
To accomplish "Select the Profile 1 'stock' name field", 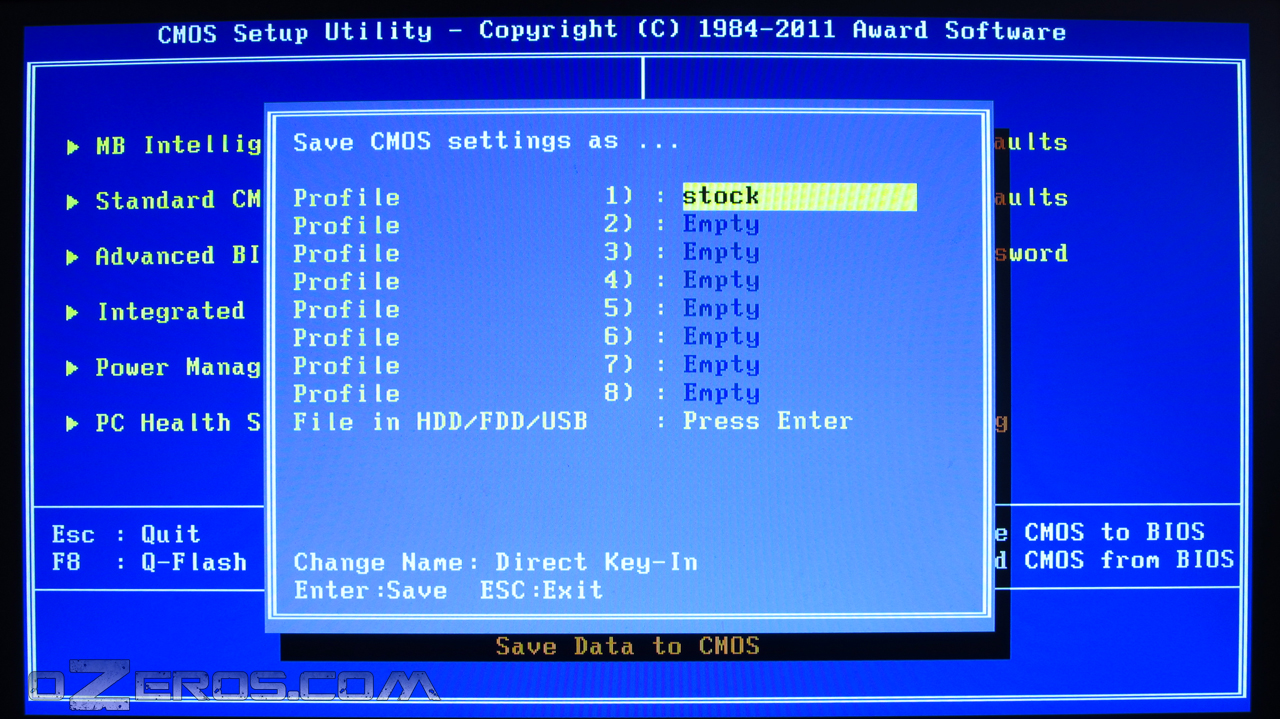I will coord(799,196).
